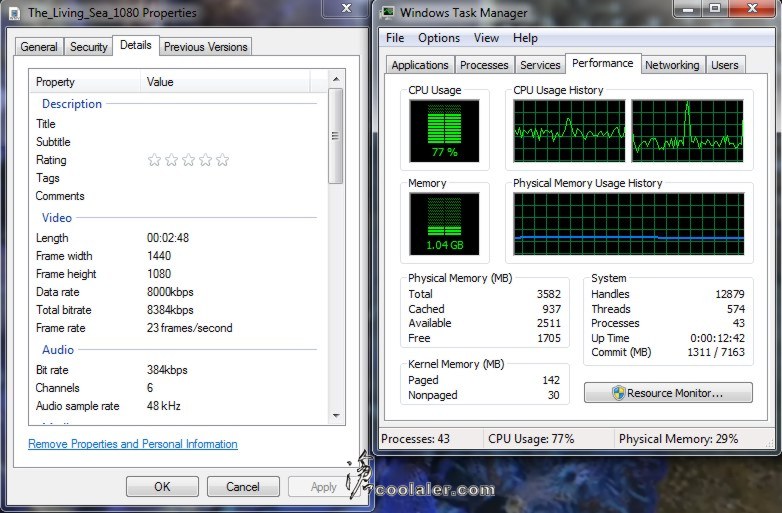Click the Physical Memory Total value 3582
The width and height of the screenshot is (782, 513).
[x=549, y=294]
